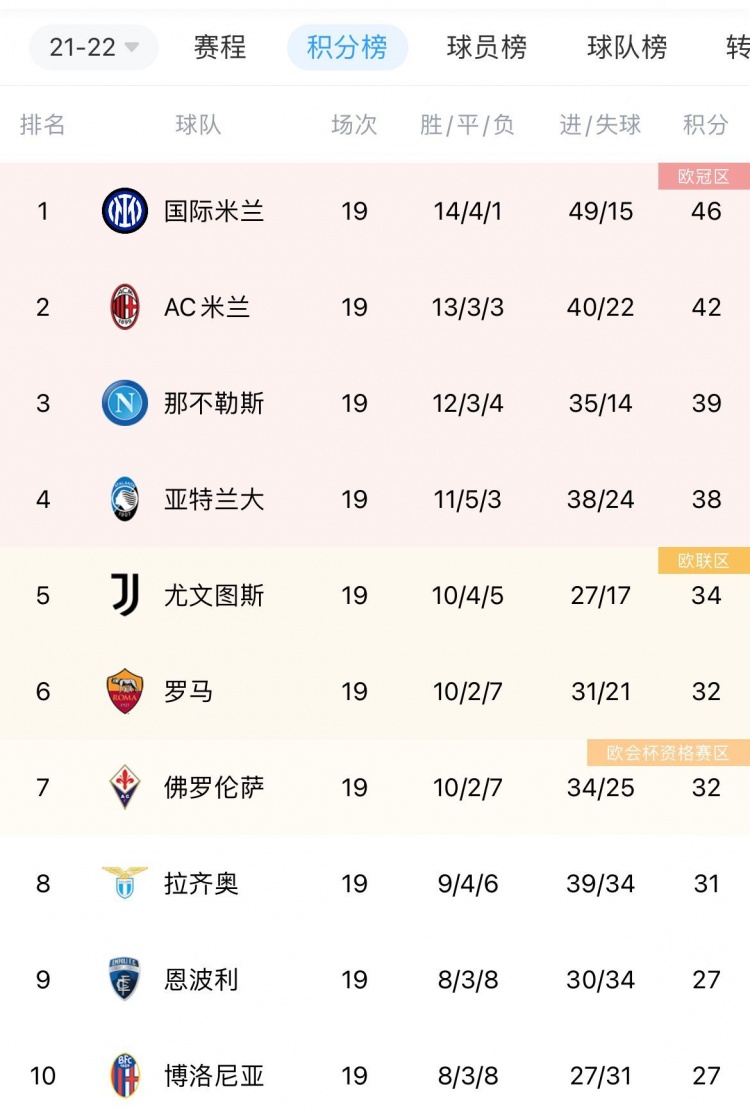Open the 21-22 season dropdown
The height and width of the screenshot is (1110, 750).
click(x=93, y=47)
